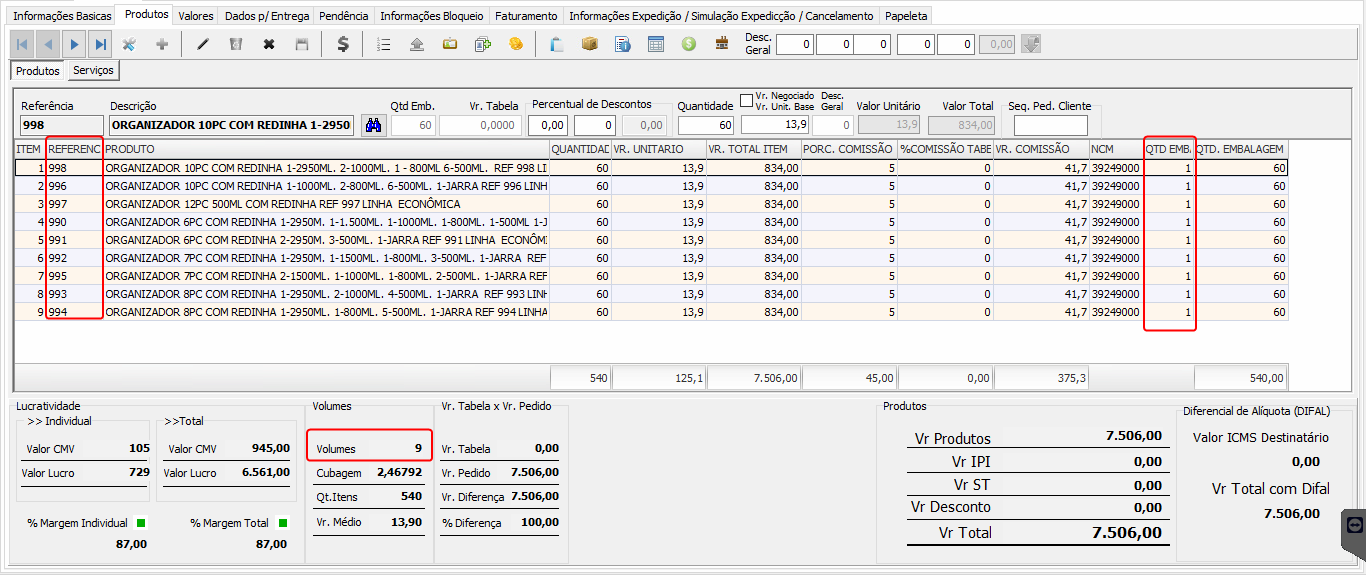Click the dollar sign icon in toolbar
This screenshot has width=1366, height=575.
point(343,44)
